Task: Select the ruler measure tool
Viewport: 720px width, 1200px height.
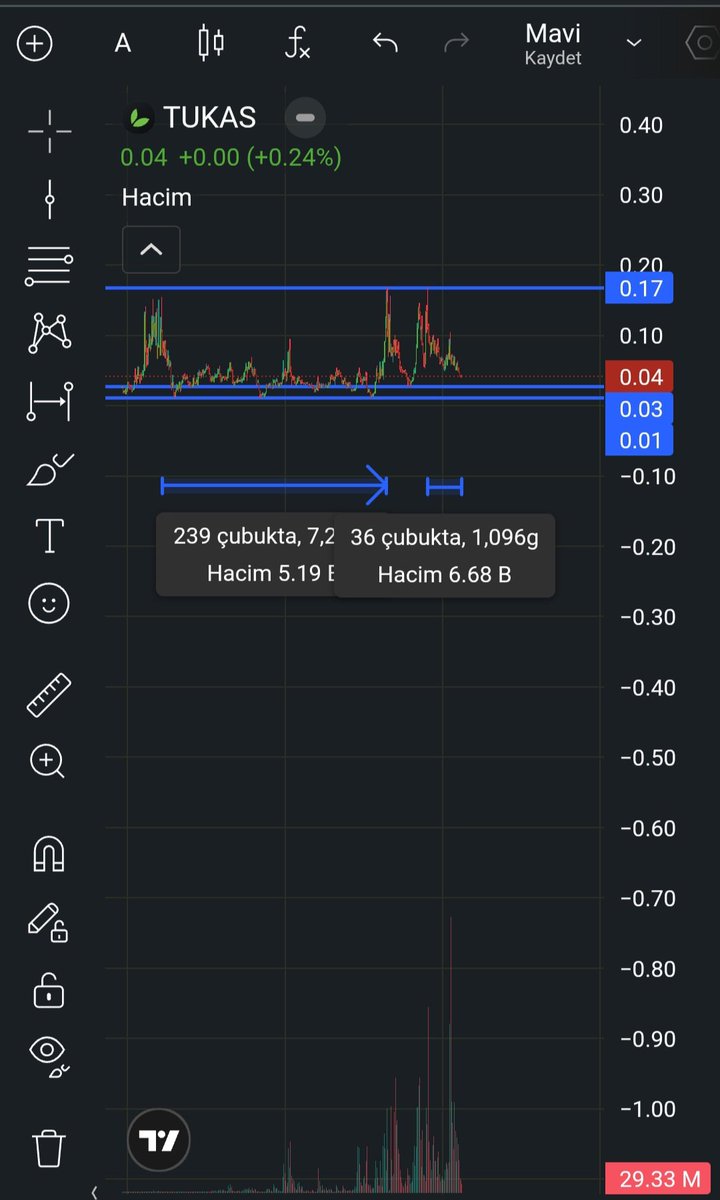Action: 49,694
